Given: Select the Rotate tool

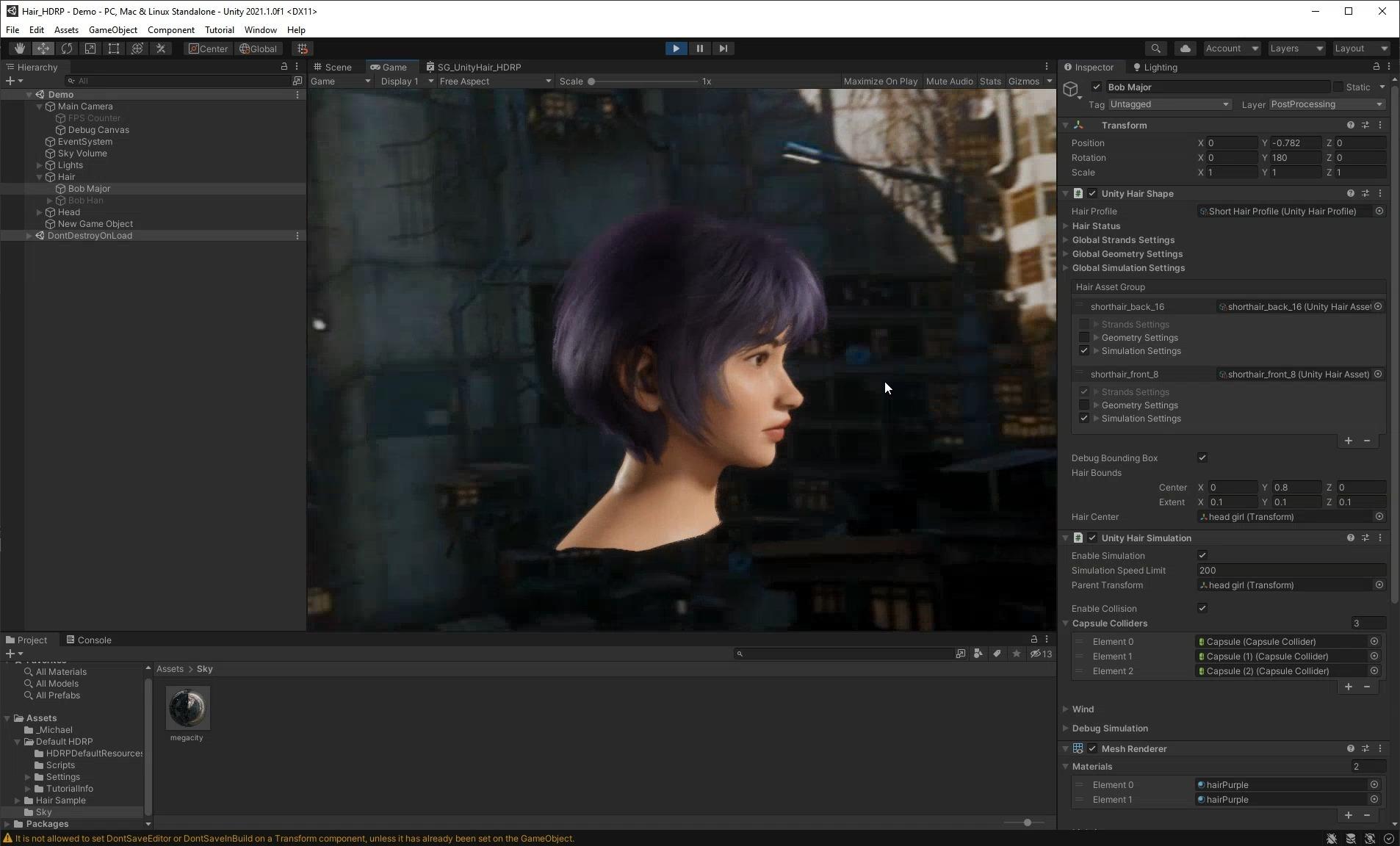Looking at the screenshot, I should [66, 48].
